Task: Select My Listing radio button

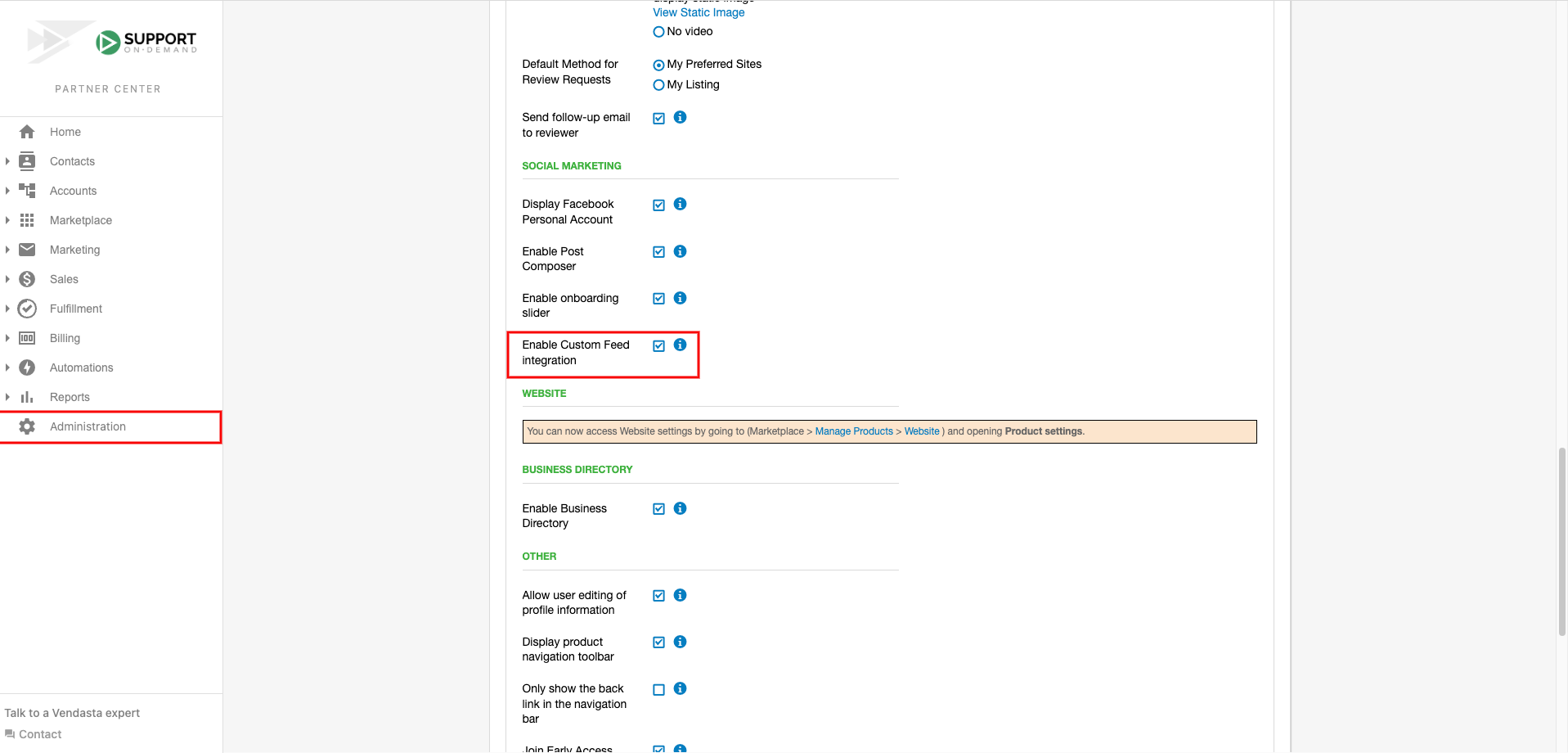Action: pos(658,85)
